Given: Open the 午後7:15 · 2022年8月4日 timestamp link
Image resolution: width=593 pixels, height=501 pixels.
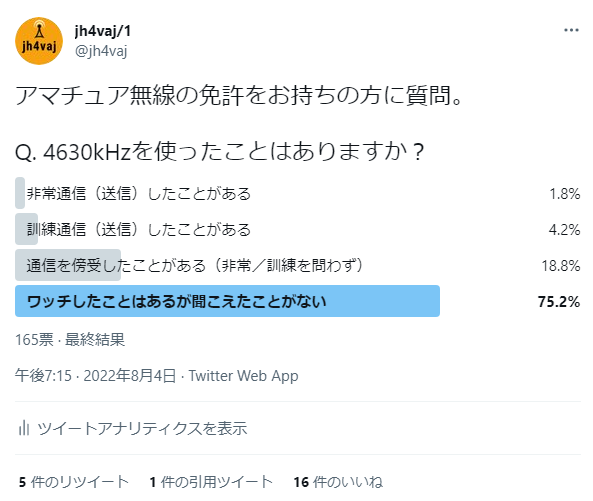Looking at the screenshot, I should [95, 375].
